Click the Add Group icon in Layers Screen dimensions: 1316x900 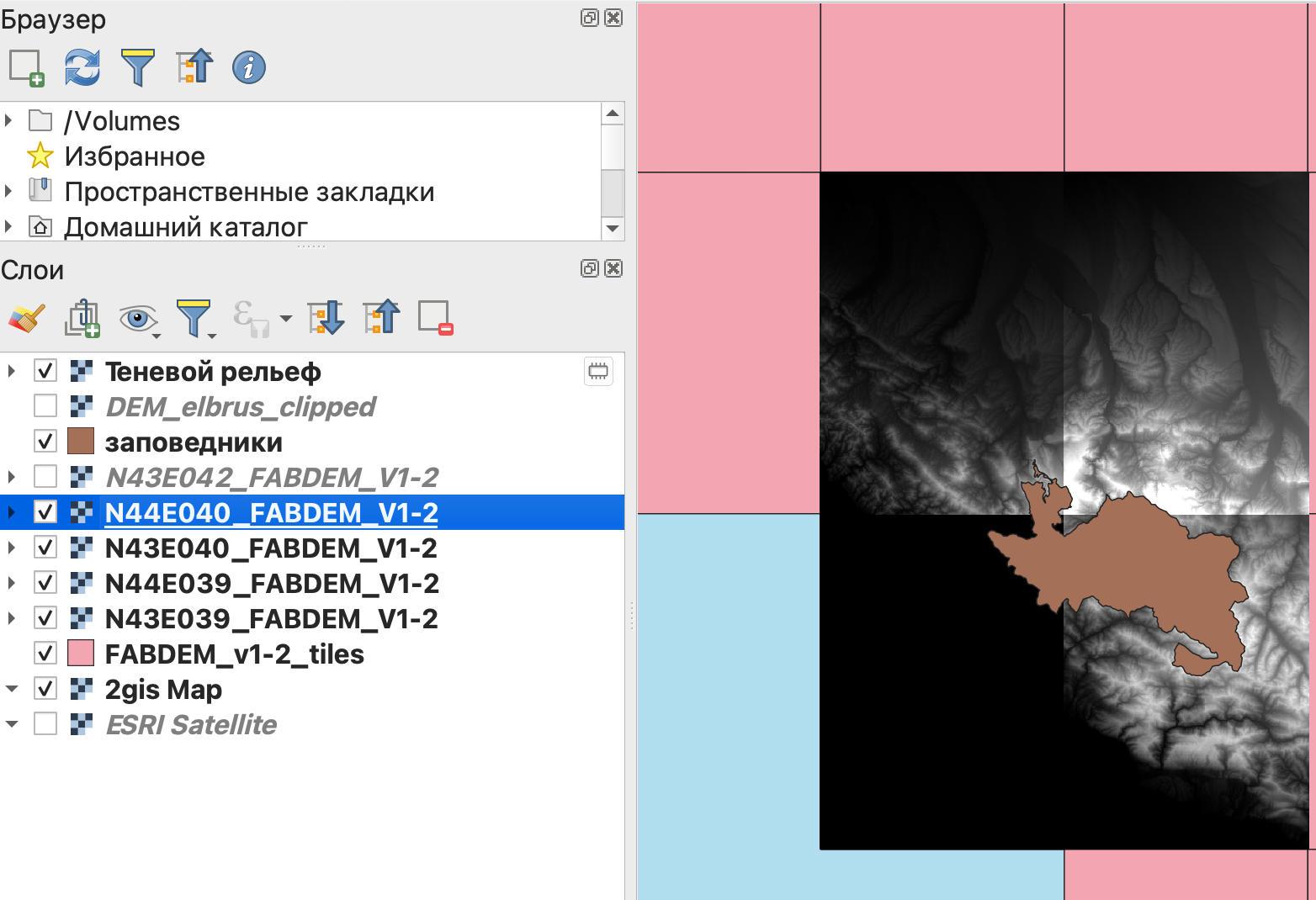point(82,318)
